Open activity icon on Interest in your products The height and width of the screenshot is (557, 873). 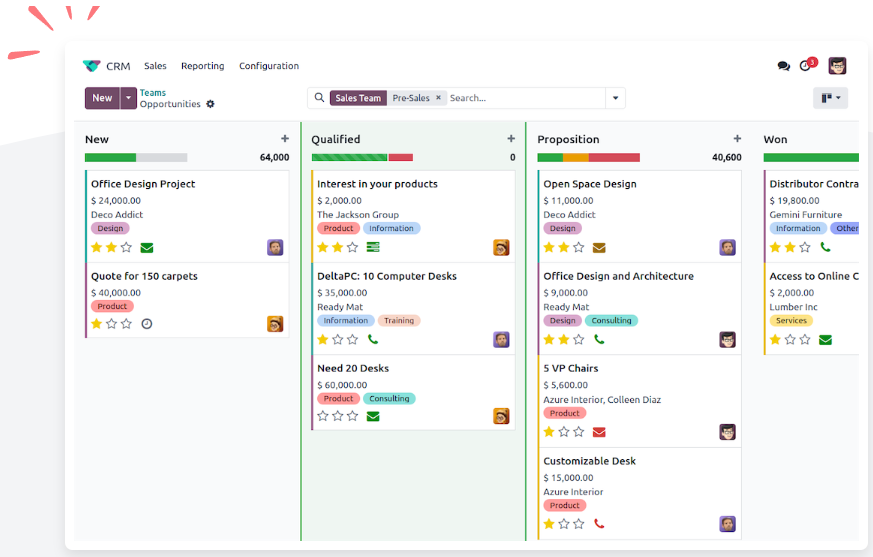pos(373,247)
